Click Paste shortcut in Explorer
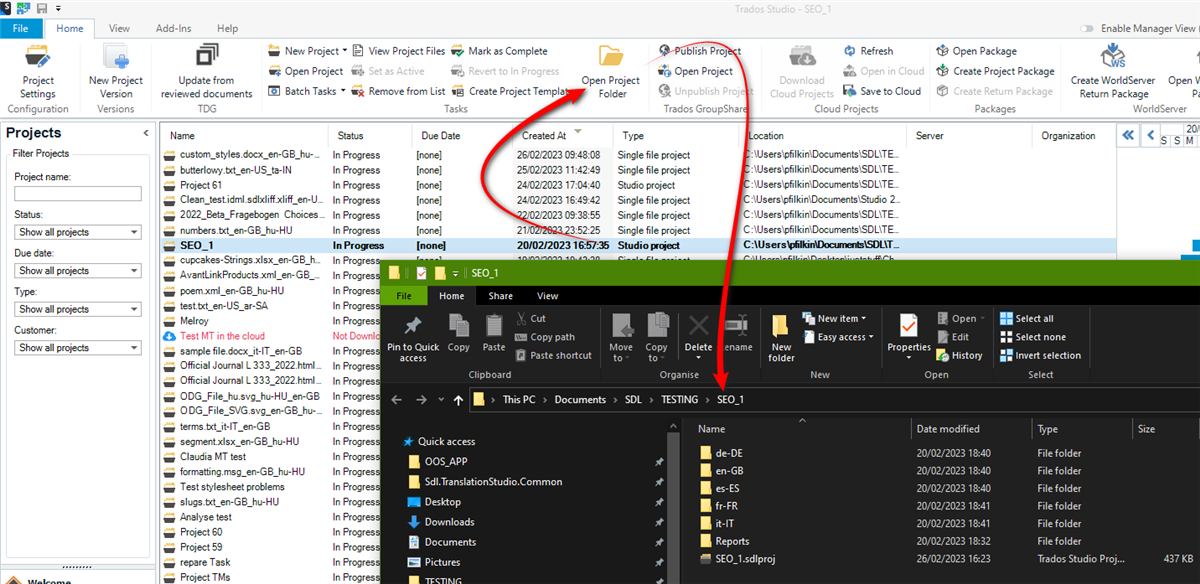This screenshot has width=1200, height=584. [x=553, y=355]
